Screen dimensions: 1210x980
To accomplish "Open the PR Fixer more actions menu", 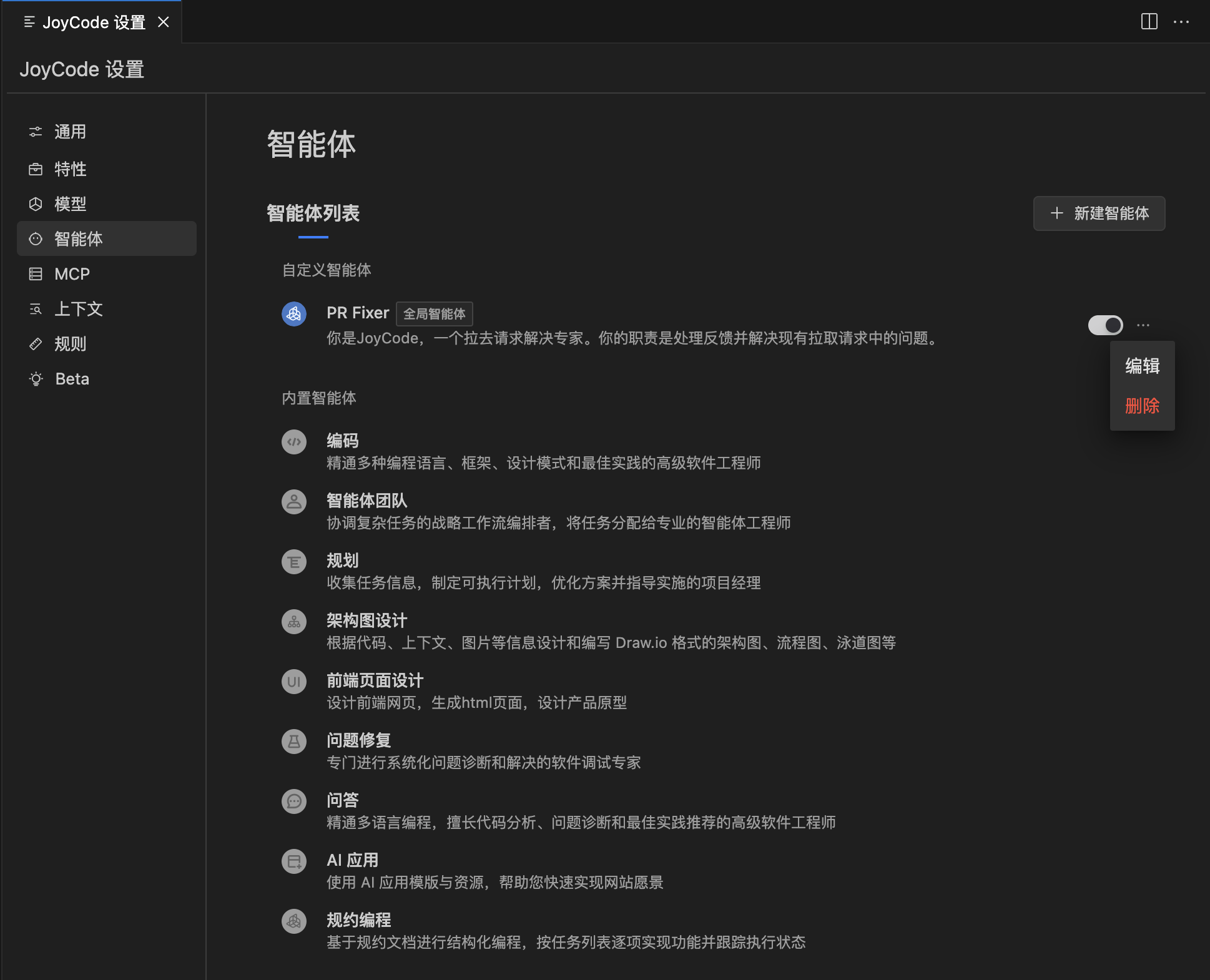I will (1144, 325).
